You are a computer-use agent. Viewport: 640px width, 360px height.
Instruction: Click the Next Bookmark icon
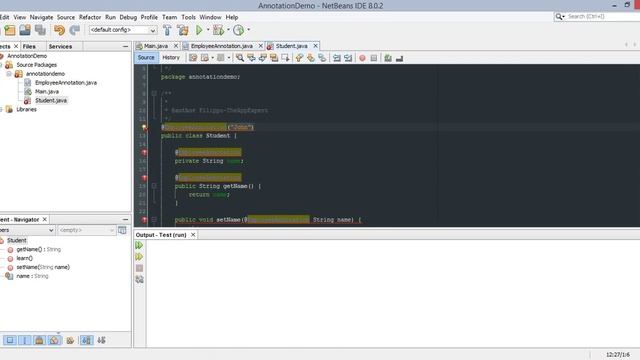(x=311, y=58)
